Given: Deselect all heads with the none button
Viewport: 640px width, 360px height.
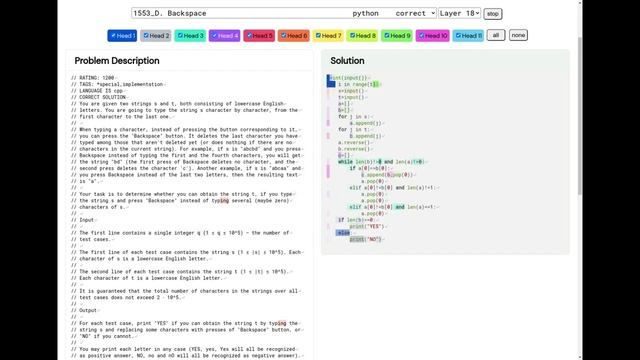Looking at the screenshot, I should pos(518,35).
